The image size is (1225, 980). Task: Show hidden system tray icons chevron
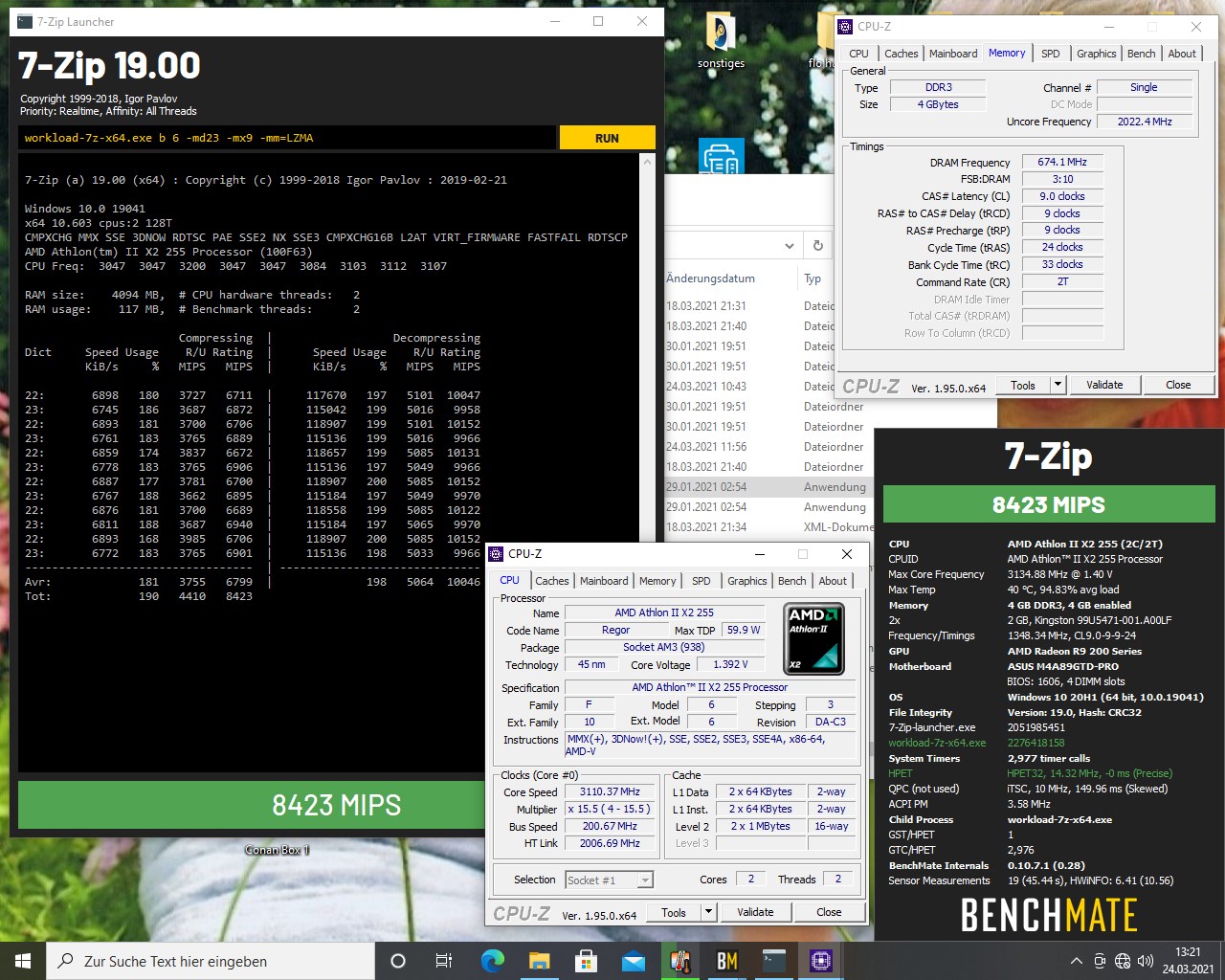[x=1076, y=961]
